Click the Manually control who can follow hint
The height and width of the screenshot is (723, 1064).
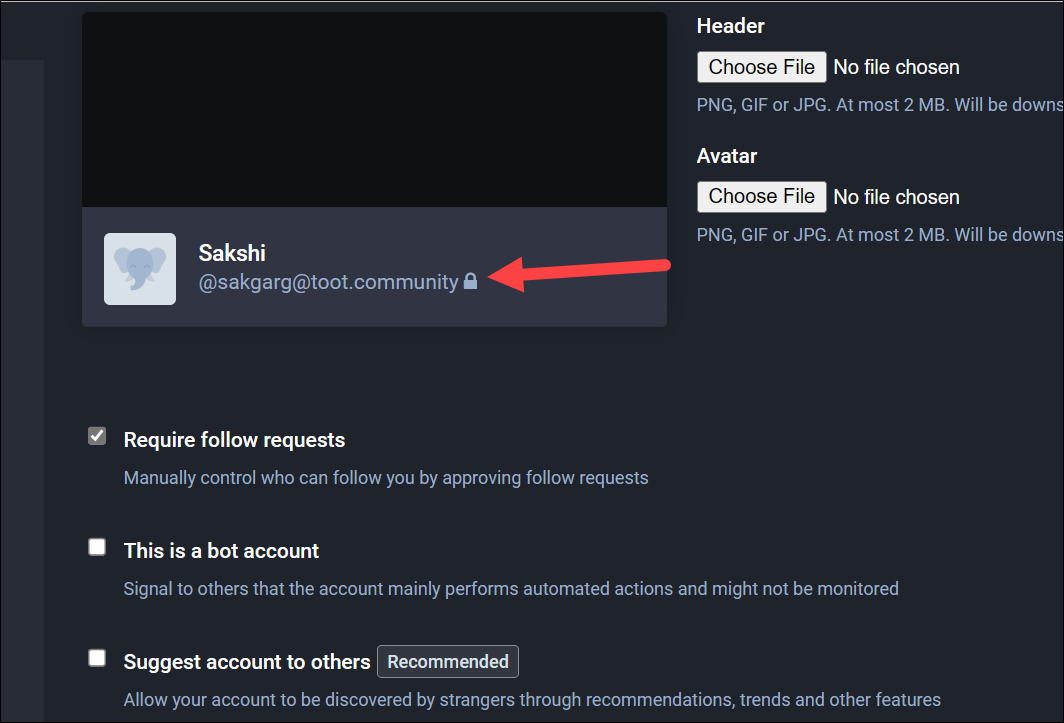pos(386,478)
